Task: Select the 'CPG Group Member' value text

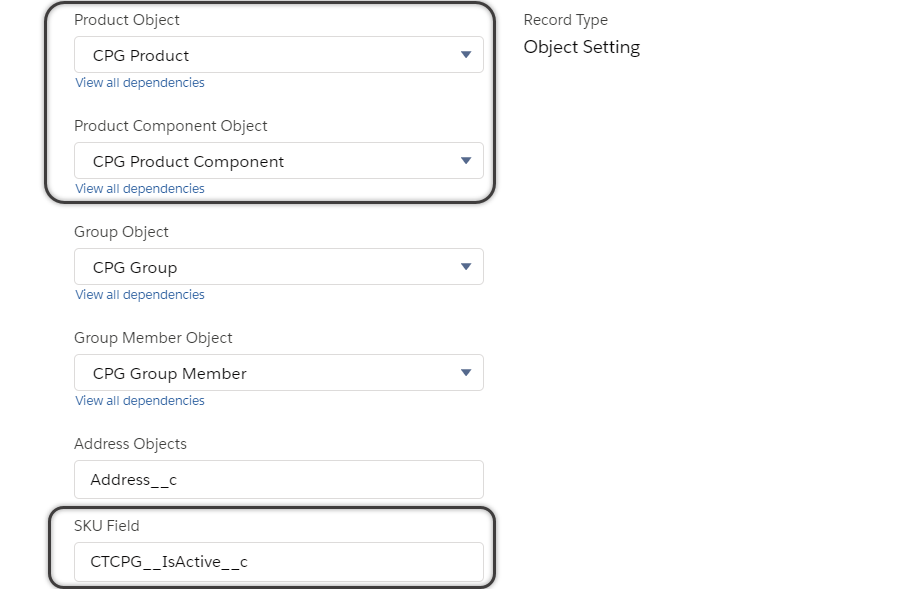Action: click(169, 374)
